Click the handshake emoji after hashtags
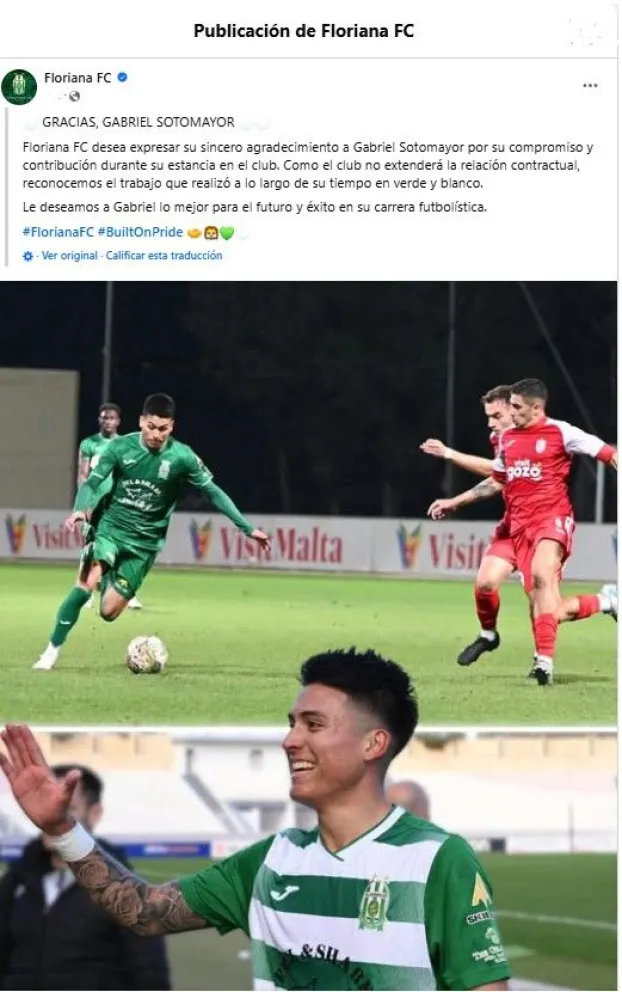Viewport: 622px width, 992px height. click(x=194, y=233)
